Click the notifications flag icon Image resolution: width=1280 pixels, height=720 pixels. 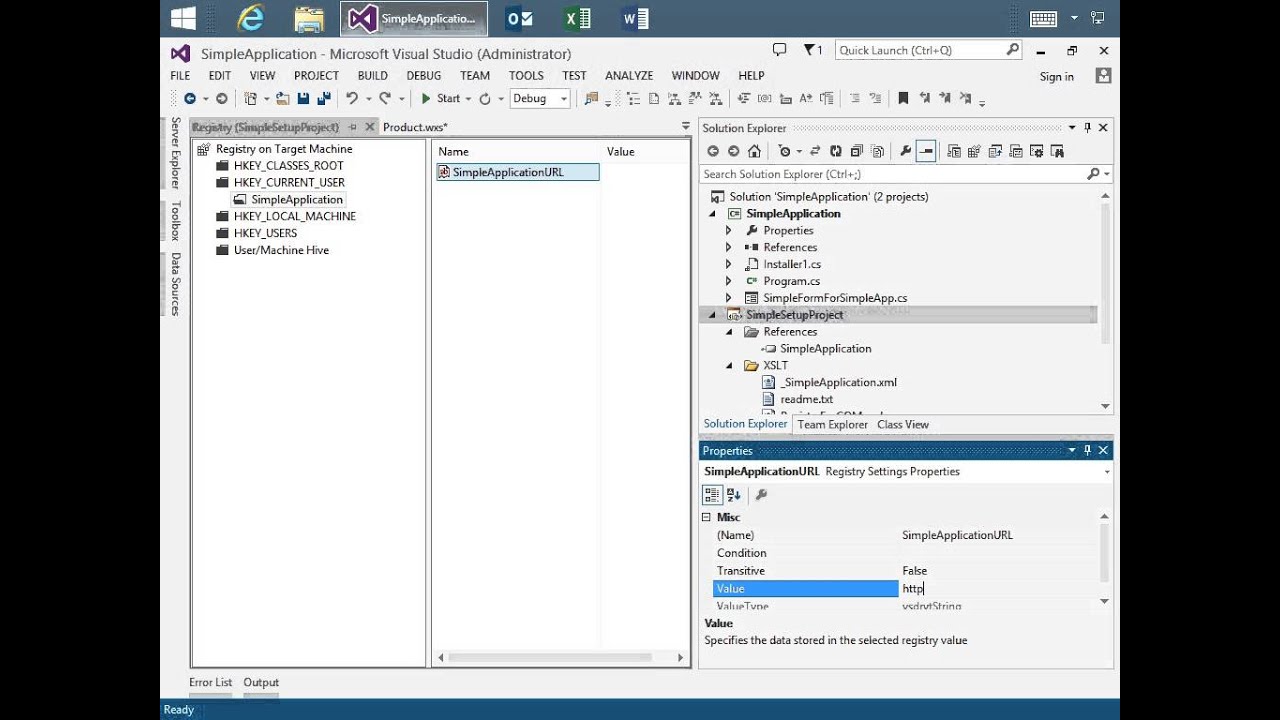coord(813,50)
